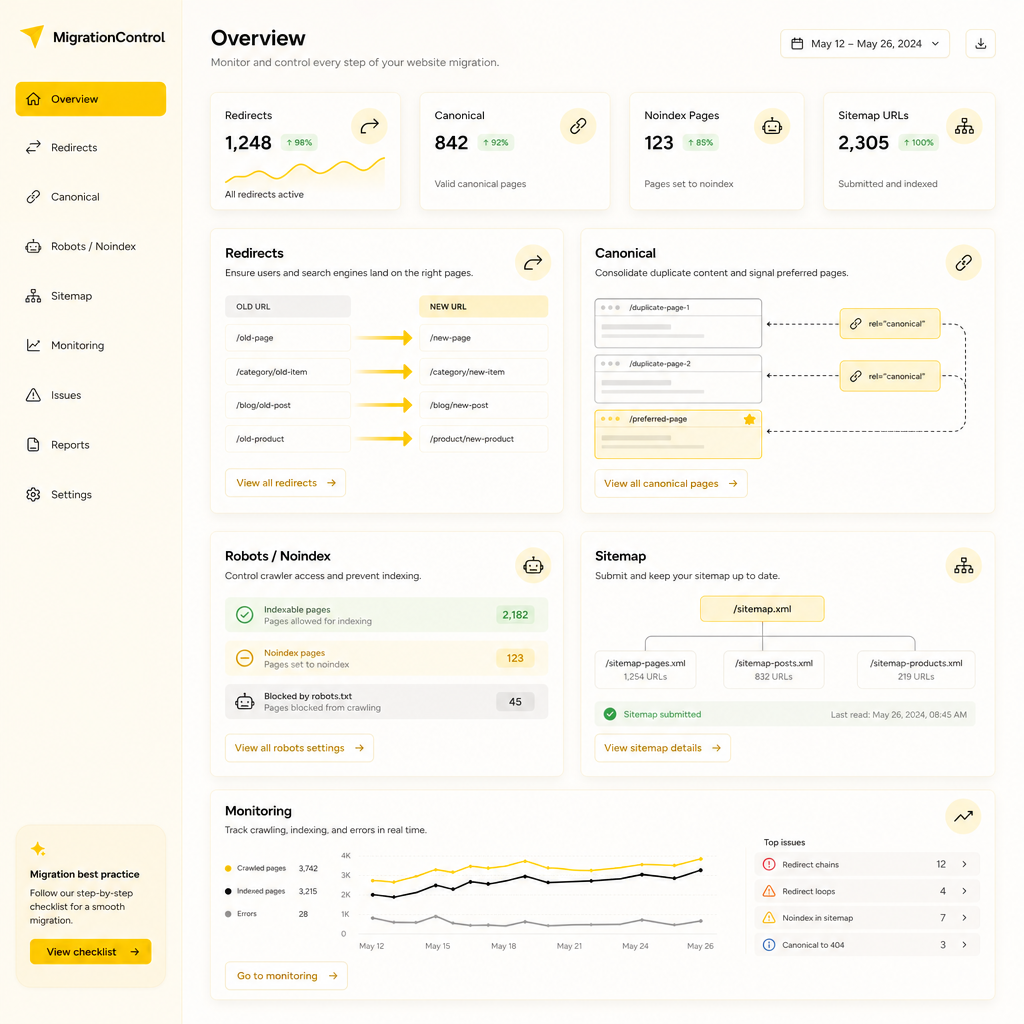
Task: Click the /old-page URL cell
Action: 287,338
